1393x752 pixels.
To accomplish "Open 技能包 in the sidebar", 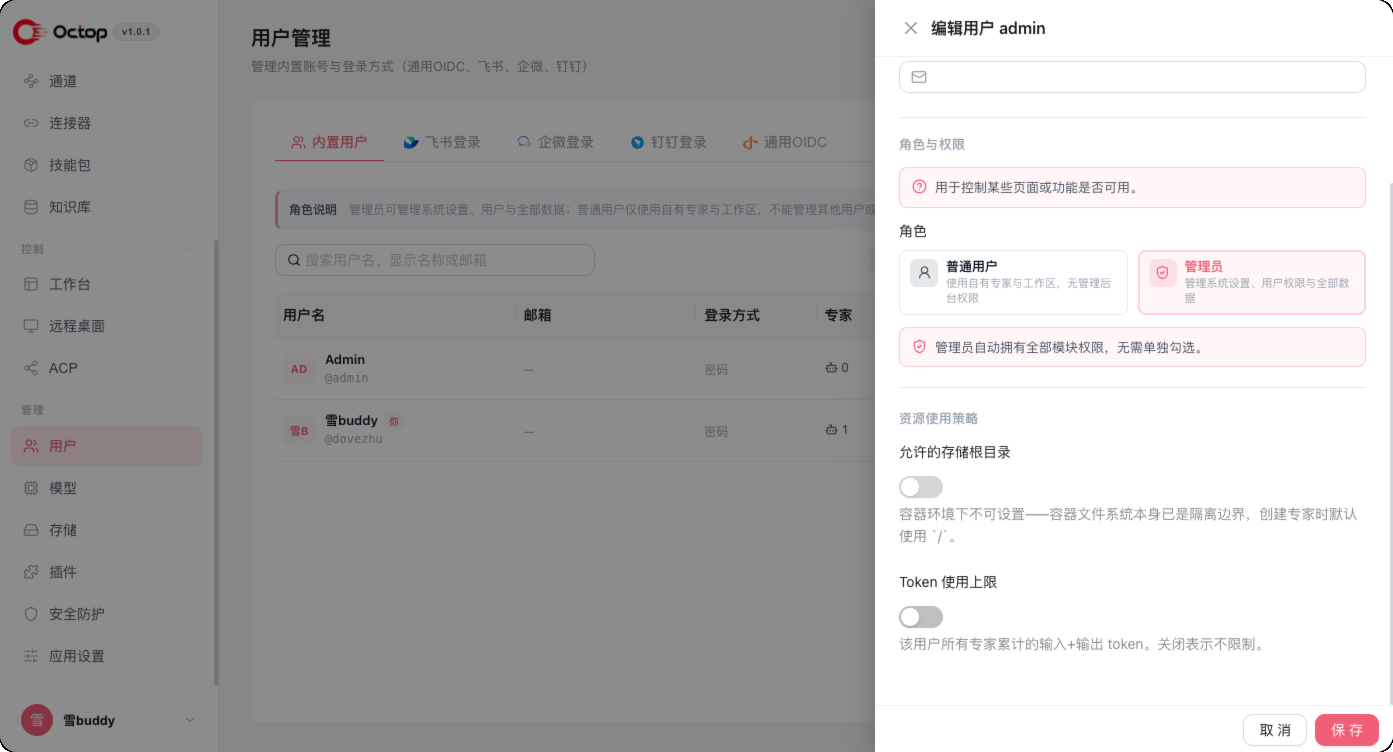I will pos(106,165).
